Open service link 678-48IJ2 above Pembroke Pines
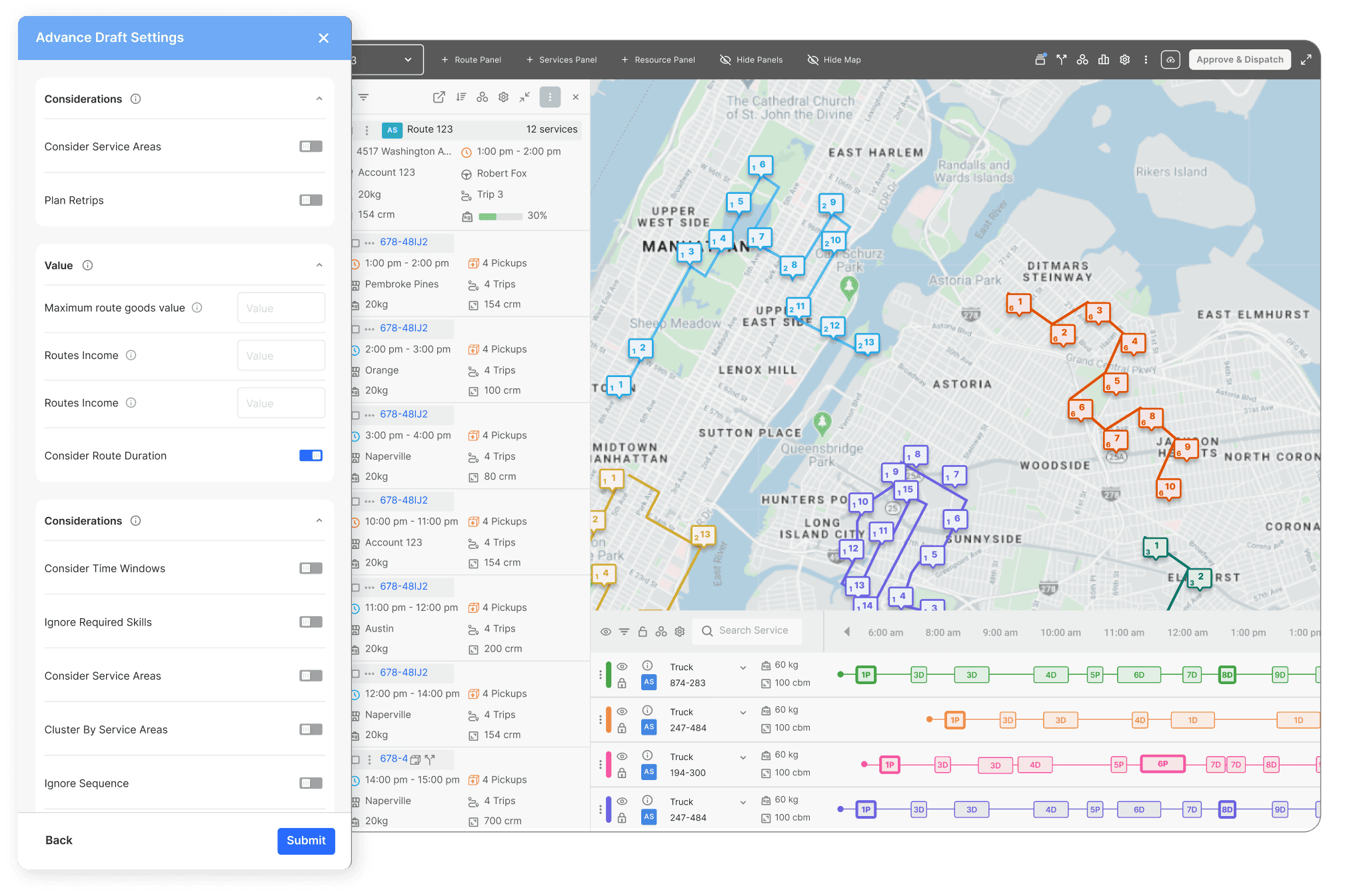This screenshot has width=1367, height=896. click(404, 242)
